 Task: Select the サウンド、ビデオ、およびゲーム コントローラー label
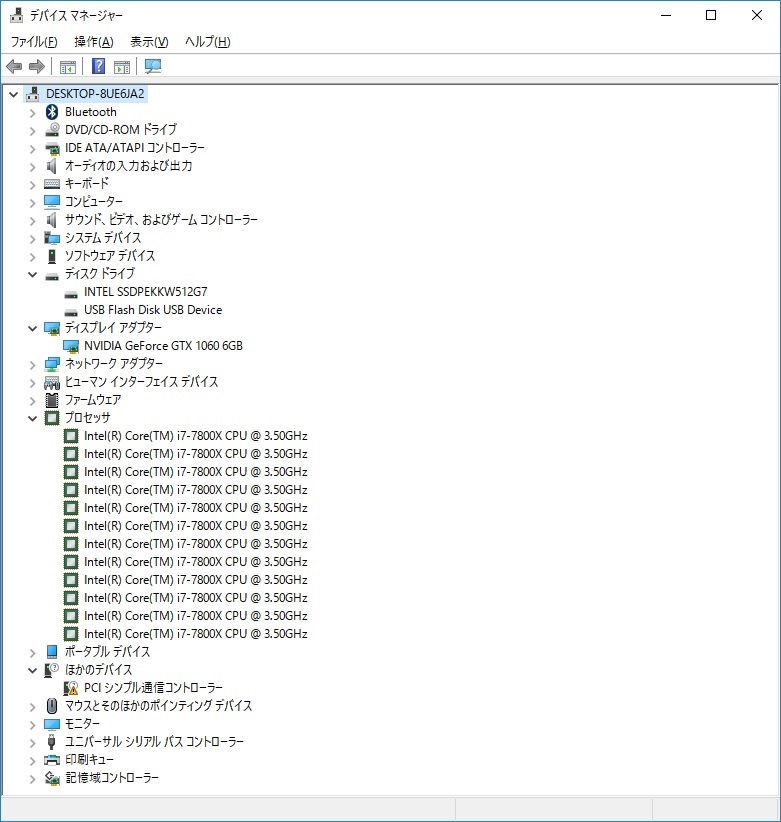pos(161,220)
